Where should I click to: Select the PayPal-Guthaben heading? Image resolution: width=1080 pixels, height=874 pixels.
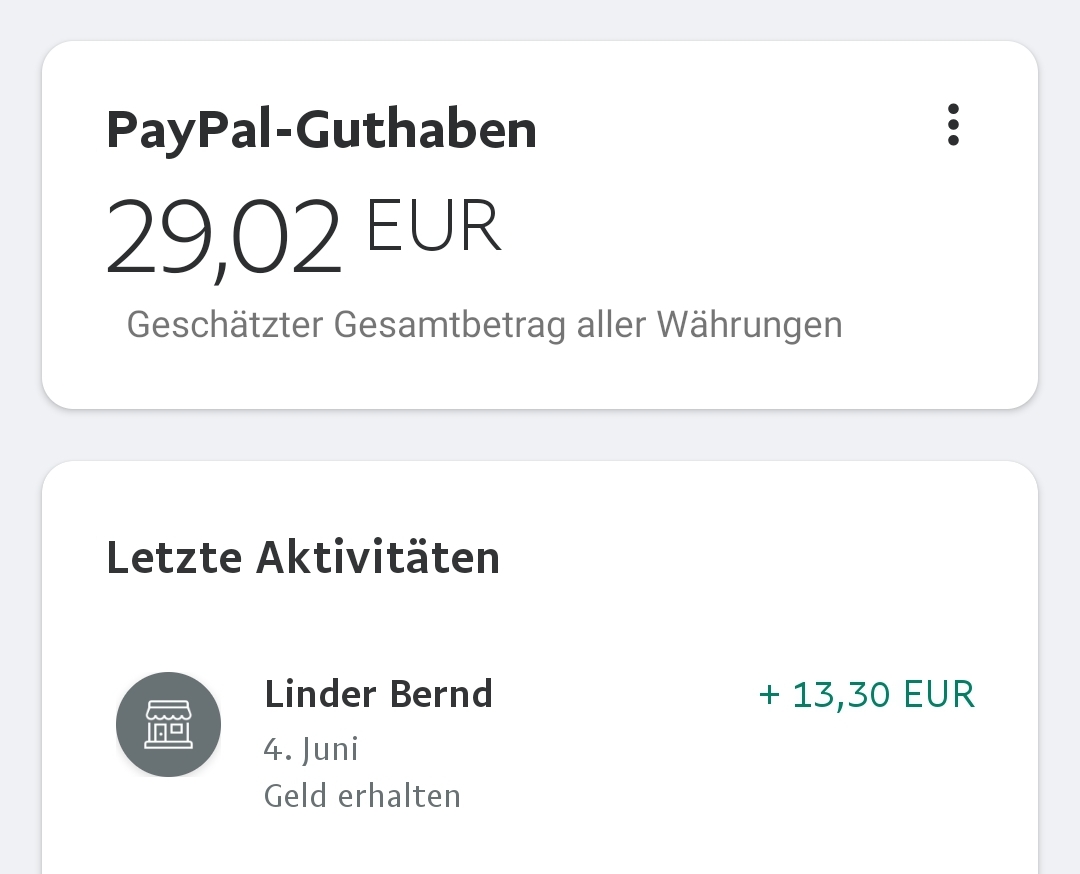[321, 129]
